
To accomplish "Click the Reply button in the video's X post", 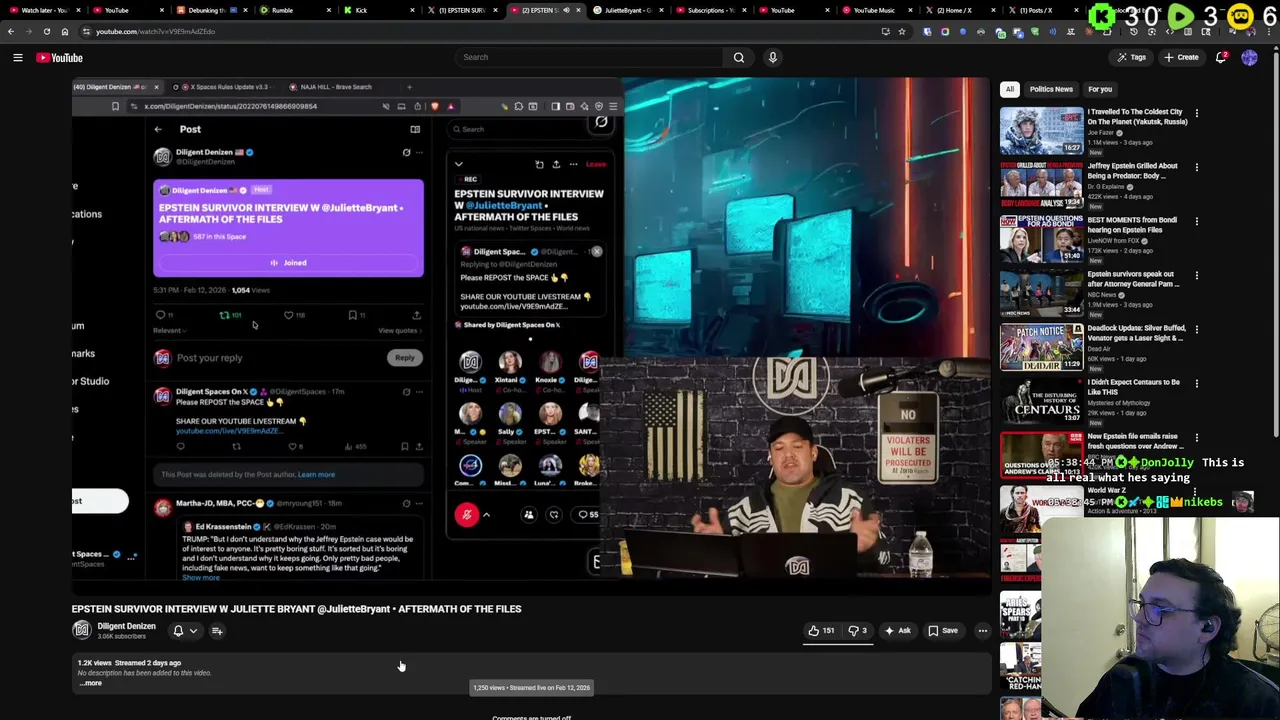I will tap(404, 357).
